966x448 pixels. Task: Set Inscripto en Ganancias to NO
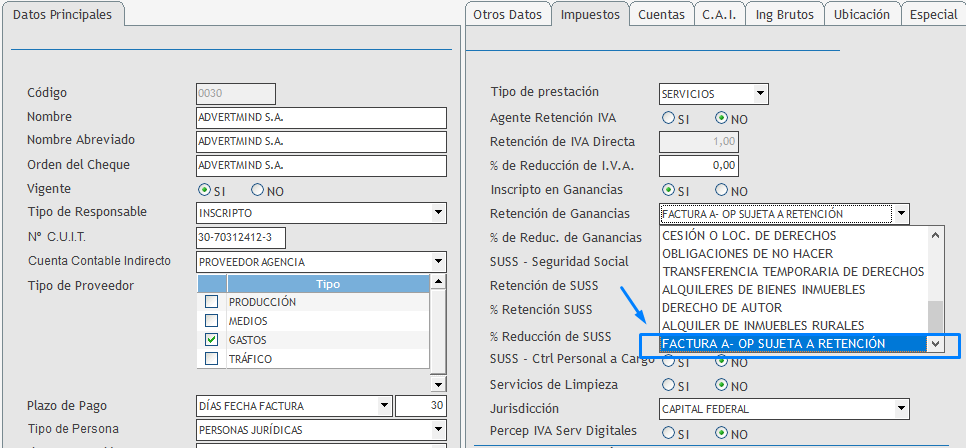point(721,190)
